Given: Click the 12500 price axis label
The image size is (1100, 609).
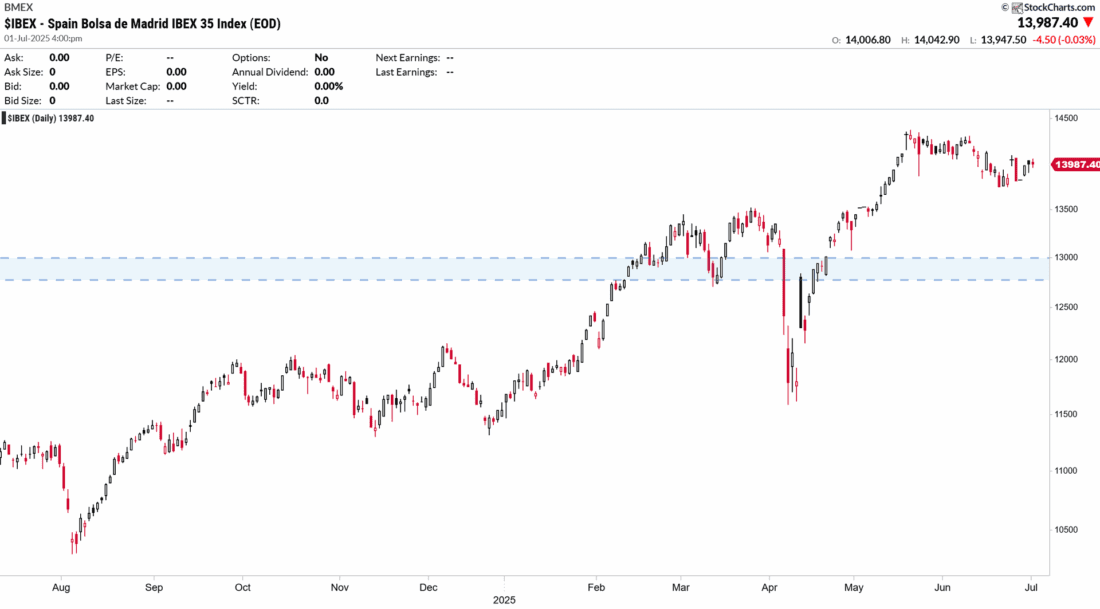Looking at the screenshot, I should [1066, 307].
